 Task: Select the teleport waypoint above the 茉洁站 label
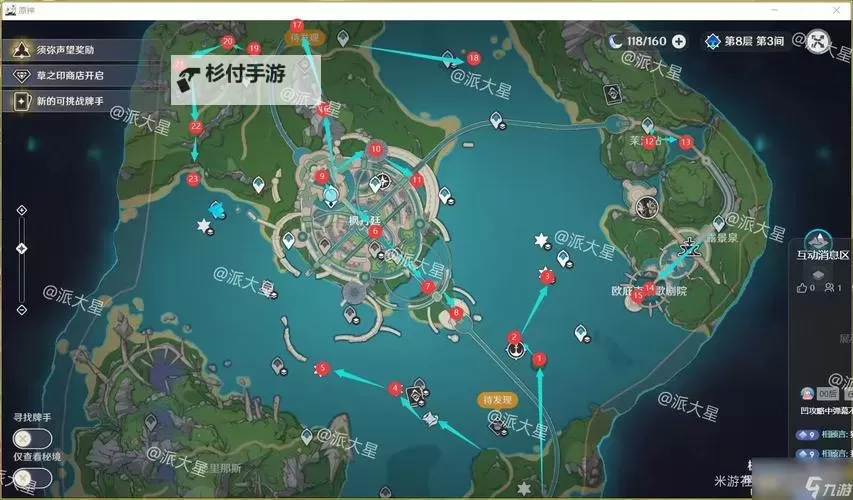tap(647, 126)
